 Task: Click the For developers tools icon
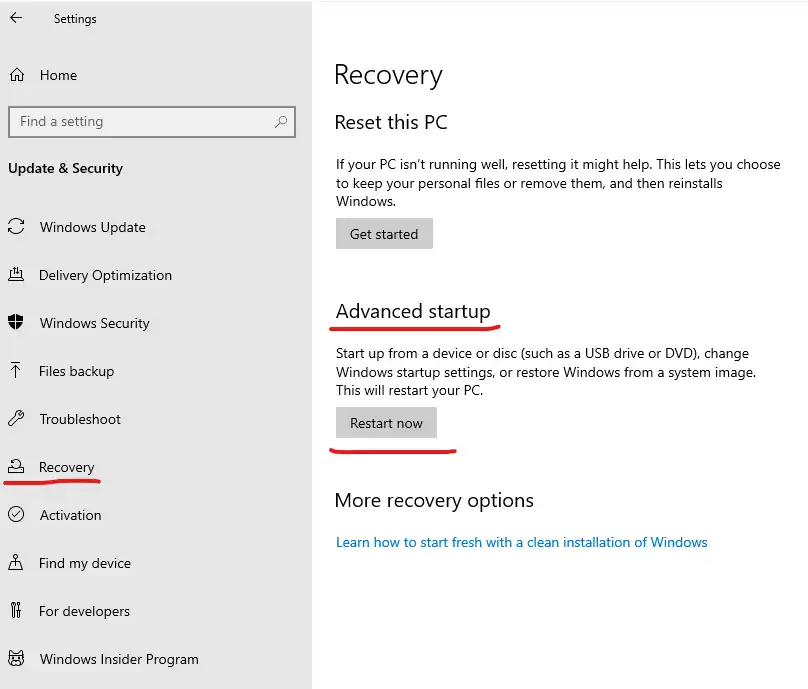16,610
